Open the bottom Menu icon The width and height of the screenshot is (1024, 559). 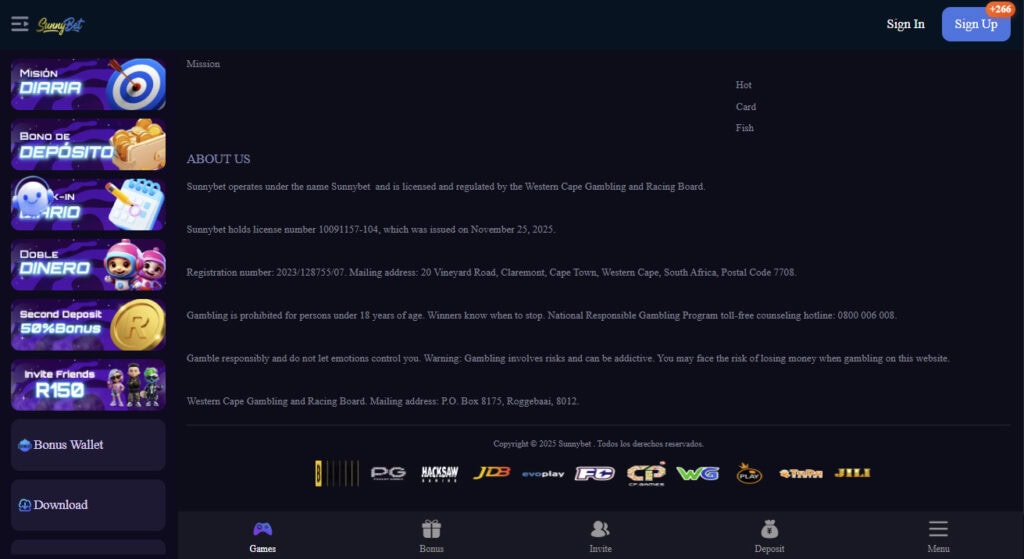tap(938, 528)
